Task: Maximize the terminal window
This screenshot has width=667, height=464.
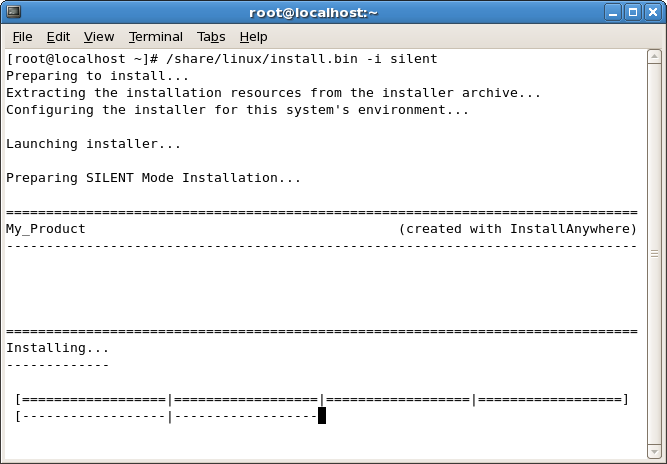Action: click(x=633, y=12)
